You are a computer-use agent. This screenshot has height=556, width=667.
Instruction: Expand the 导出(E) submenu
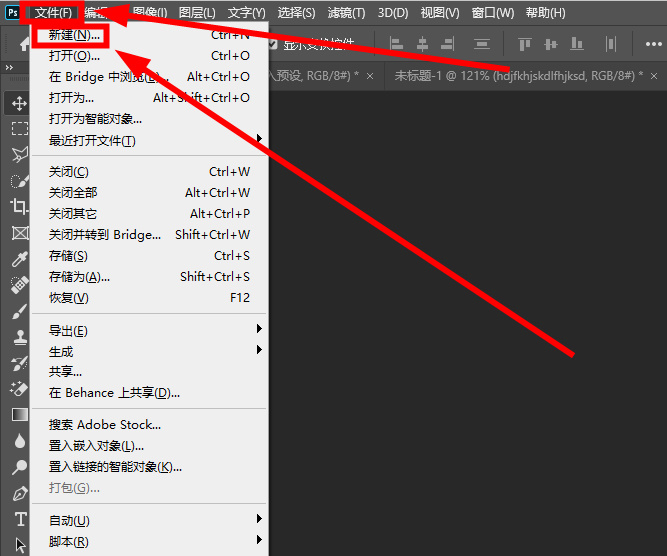(x=149, y=330)
